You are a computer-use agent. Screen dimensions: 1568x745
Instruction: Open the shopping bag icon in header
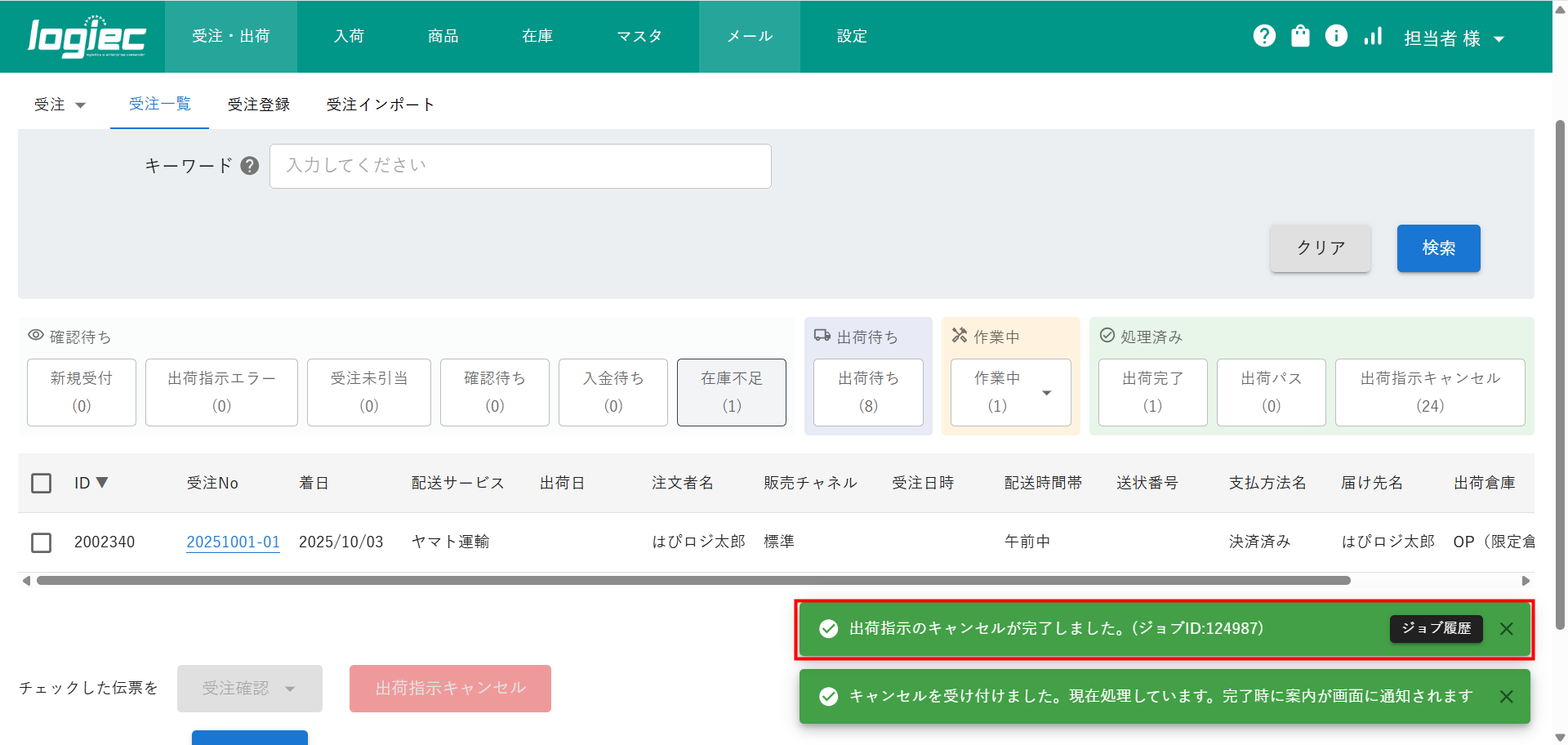coord(1300,36)
